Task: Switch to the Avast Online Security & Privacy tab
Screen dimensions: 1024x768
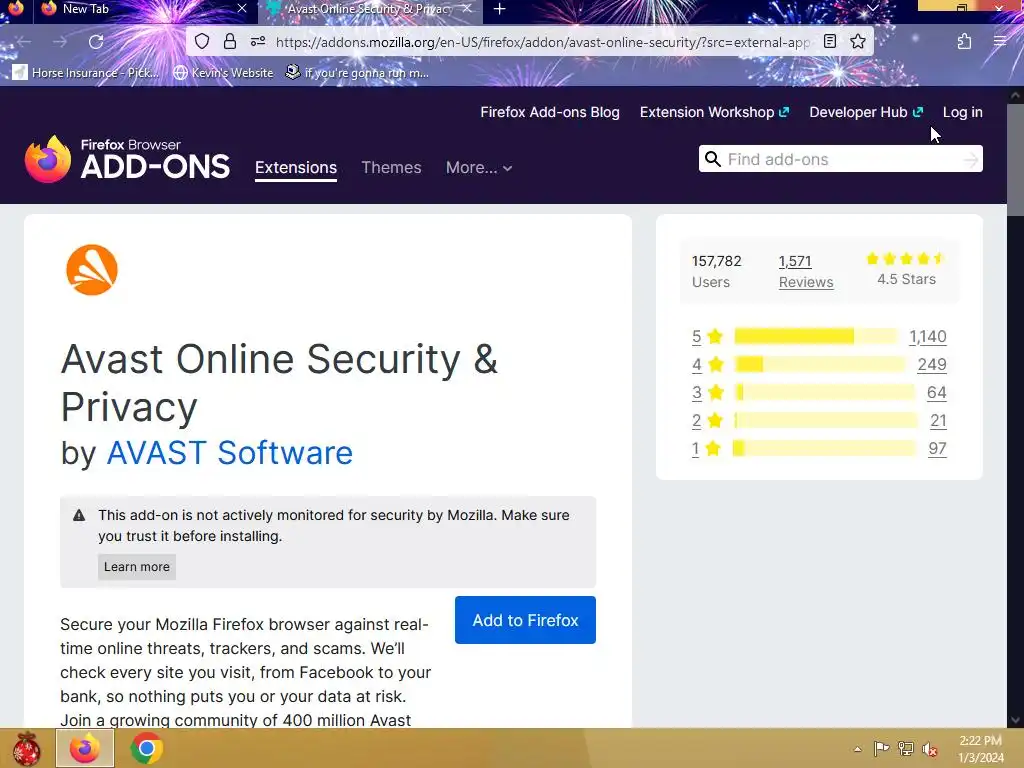Action: pyautogui.click(x=370, y=9)
